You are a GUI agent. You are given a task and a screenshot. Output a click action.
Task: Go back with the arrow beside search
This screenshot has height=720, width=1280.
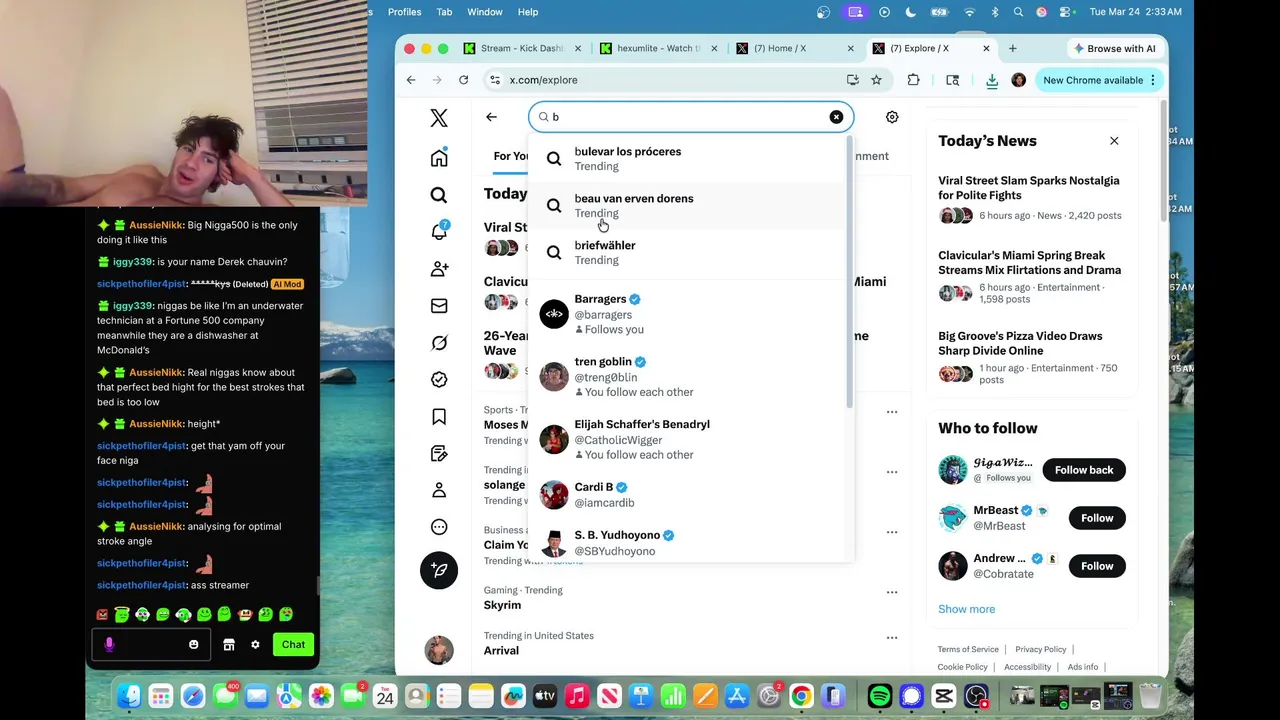[491, 117]
